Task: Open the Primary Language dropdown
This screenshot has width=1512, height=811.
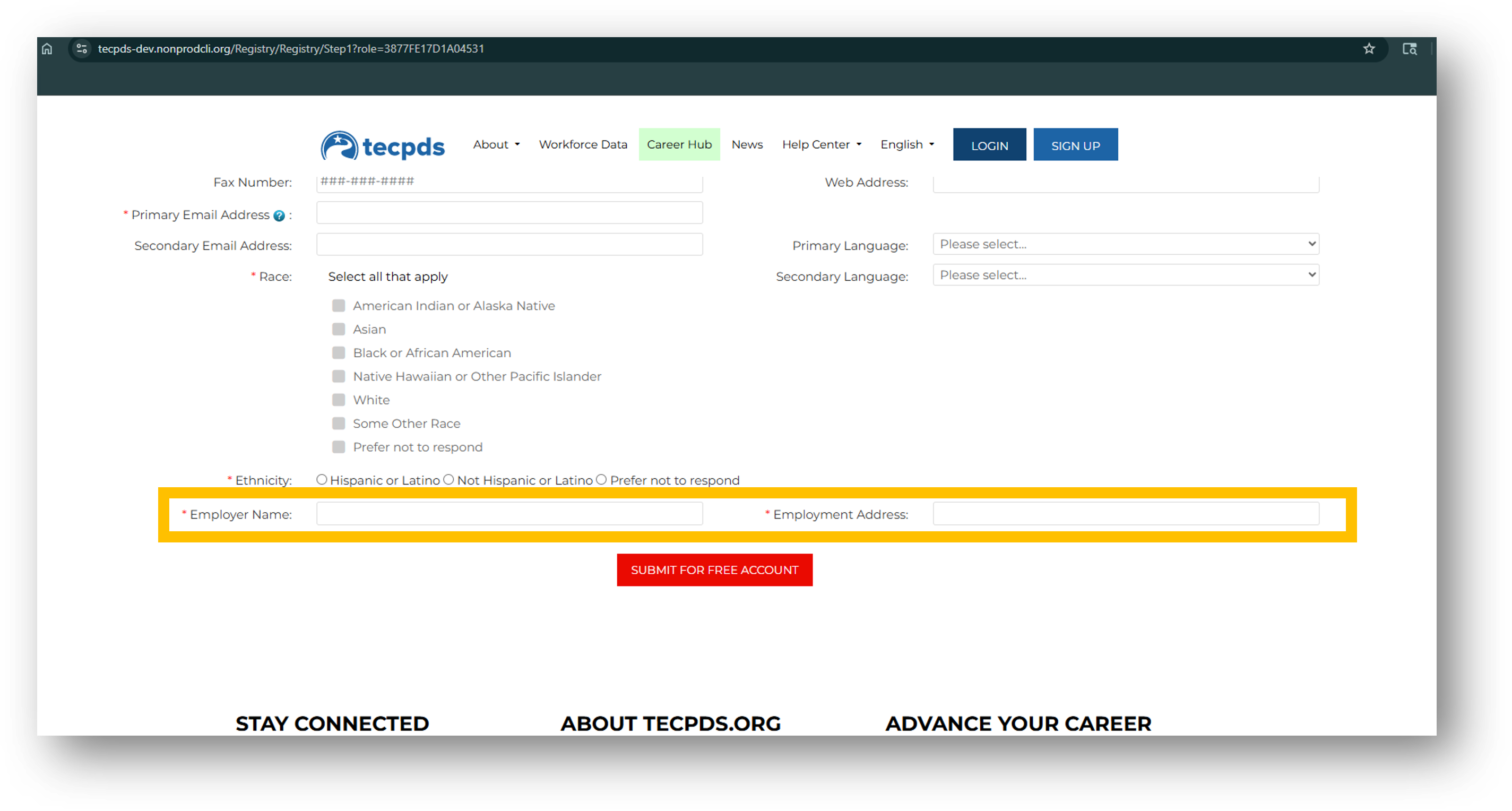Action: (x=1125, y=244)
